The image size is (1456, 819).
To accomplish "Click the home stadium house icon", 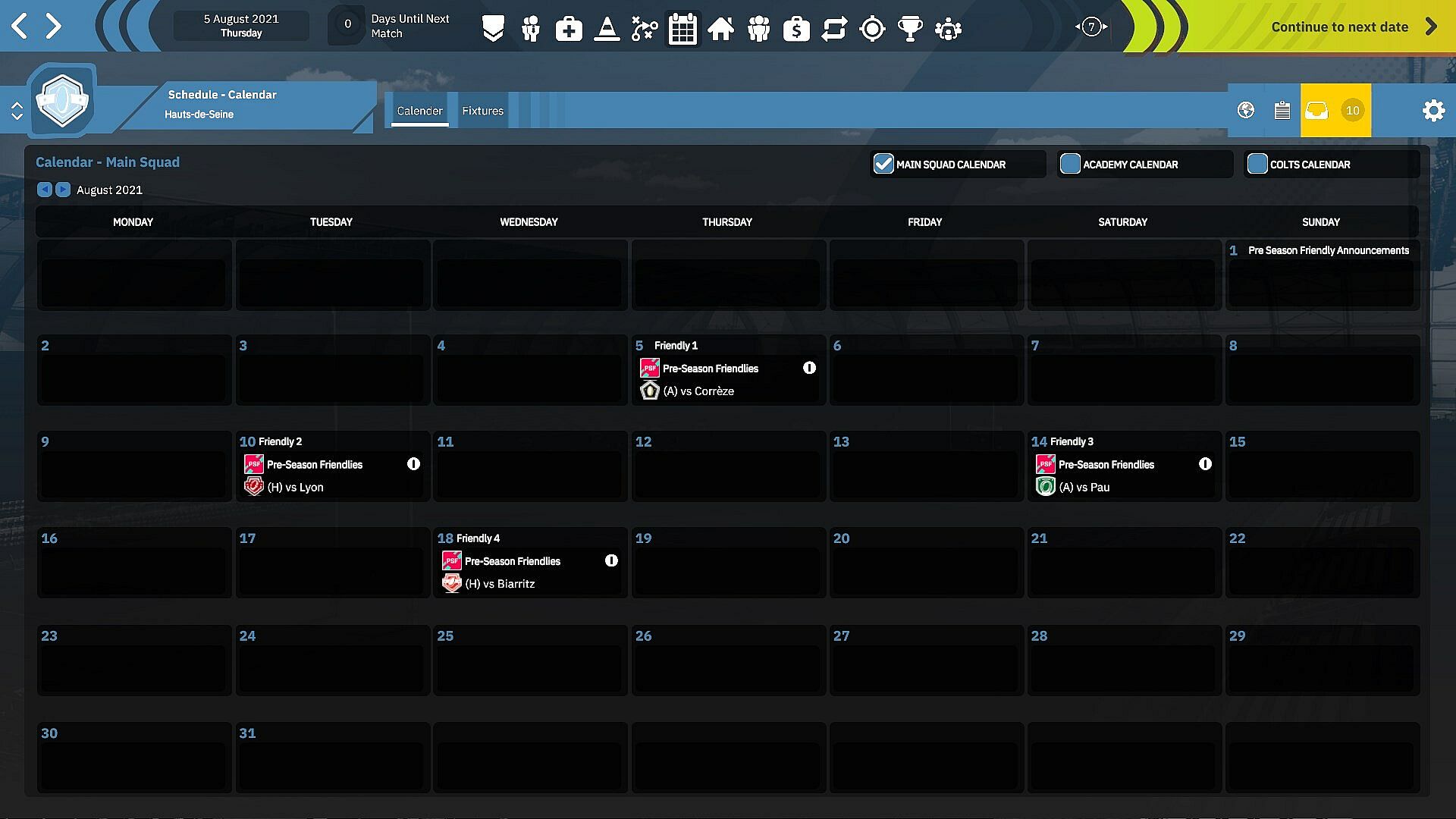I will (x=720, y=29).
